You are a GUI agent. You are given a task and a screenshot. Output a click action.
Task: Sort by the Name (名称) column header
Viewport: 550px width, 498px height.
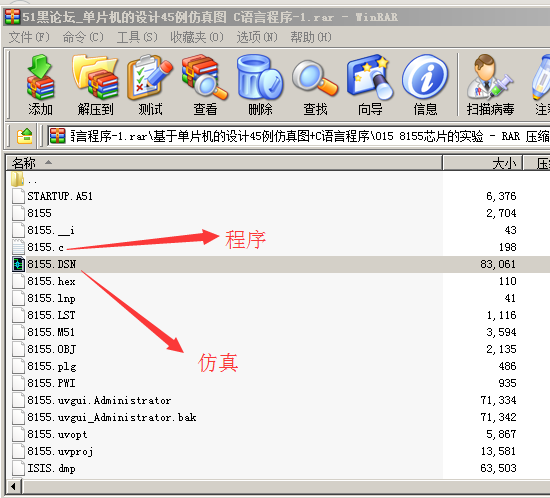[224, 163]
